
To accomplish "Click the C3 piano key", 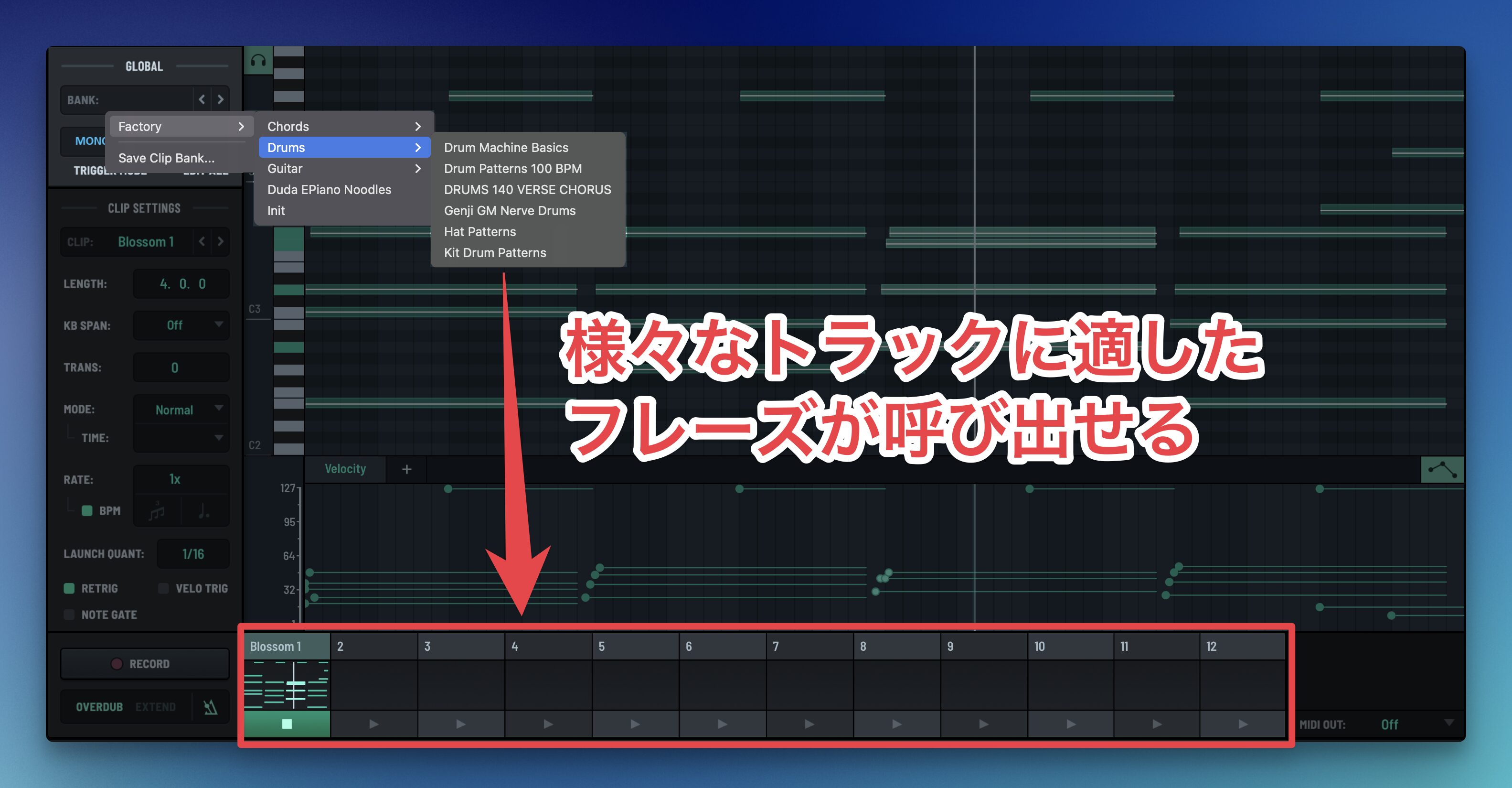I will tap(288, 313).
